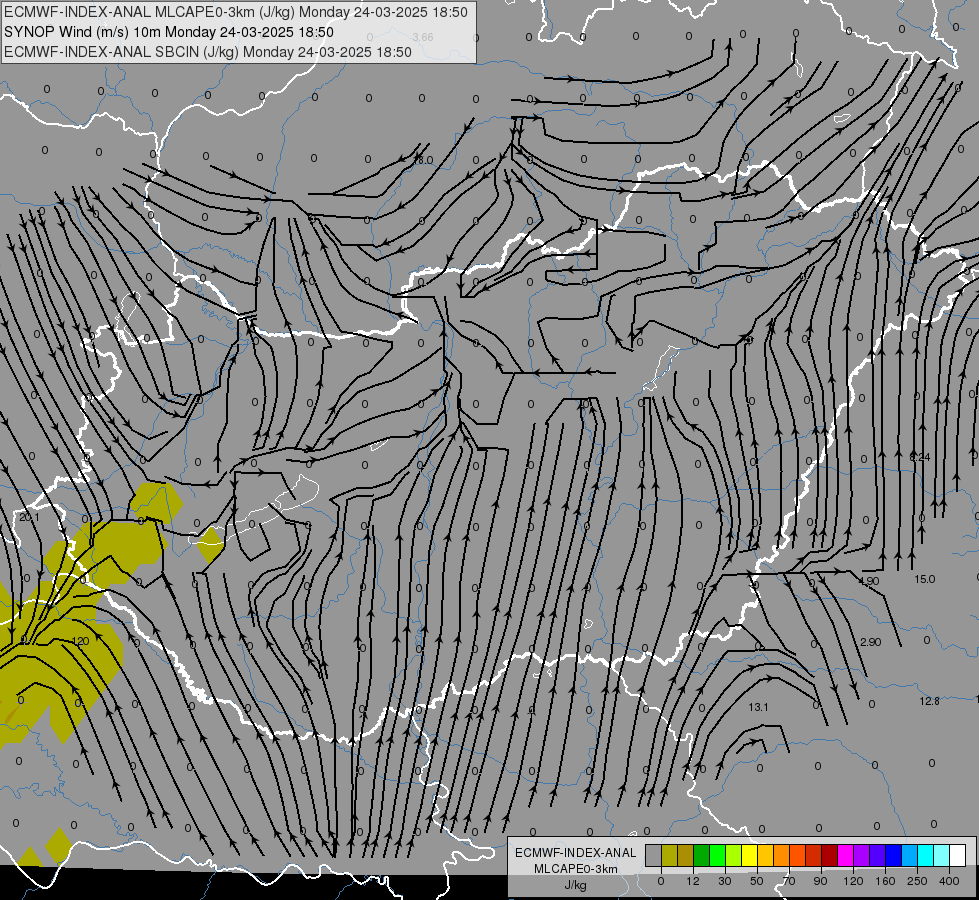This screenshot has width=979, height=900.
Task: Click the magenta legend swatch
Action: pyautogui.click(x=845, y=856)
